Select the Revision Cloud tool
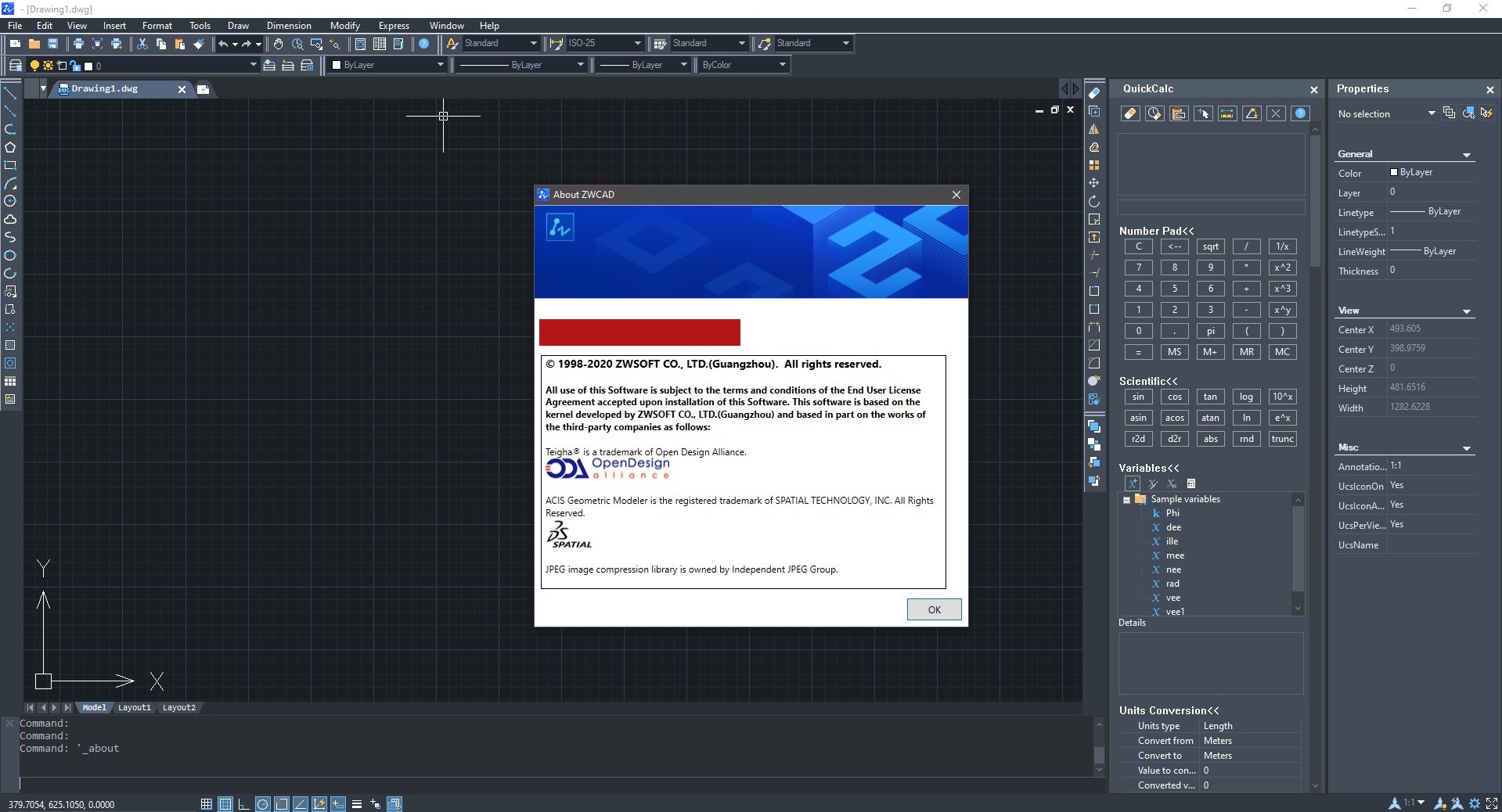This screenshot has width=1502, height=812. click(10, 219)
